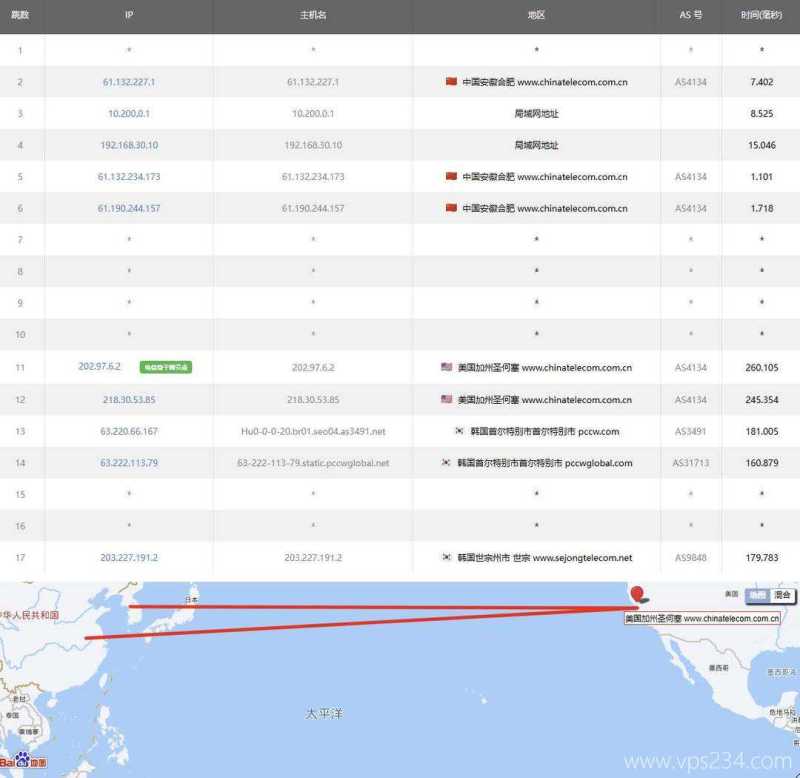Click the 美国 label beside map mode buttons

[x=729, y=591]
